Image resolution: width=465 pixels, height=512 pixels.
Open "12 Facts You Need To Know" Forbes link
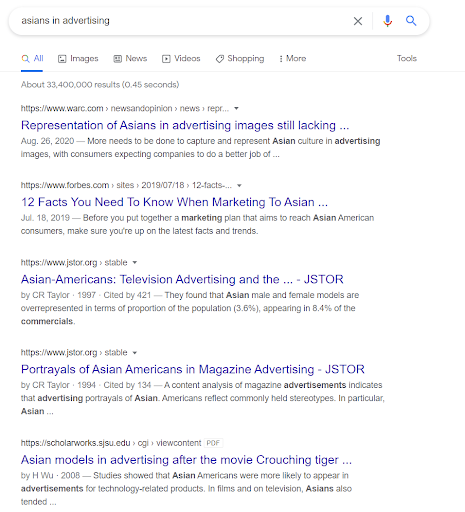point(174,202)
